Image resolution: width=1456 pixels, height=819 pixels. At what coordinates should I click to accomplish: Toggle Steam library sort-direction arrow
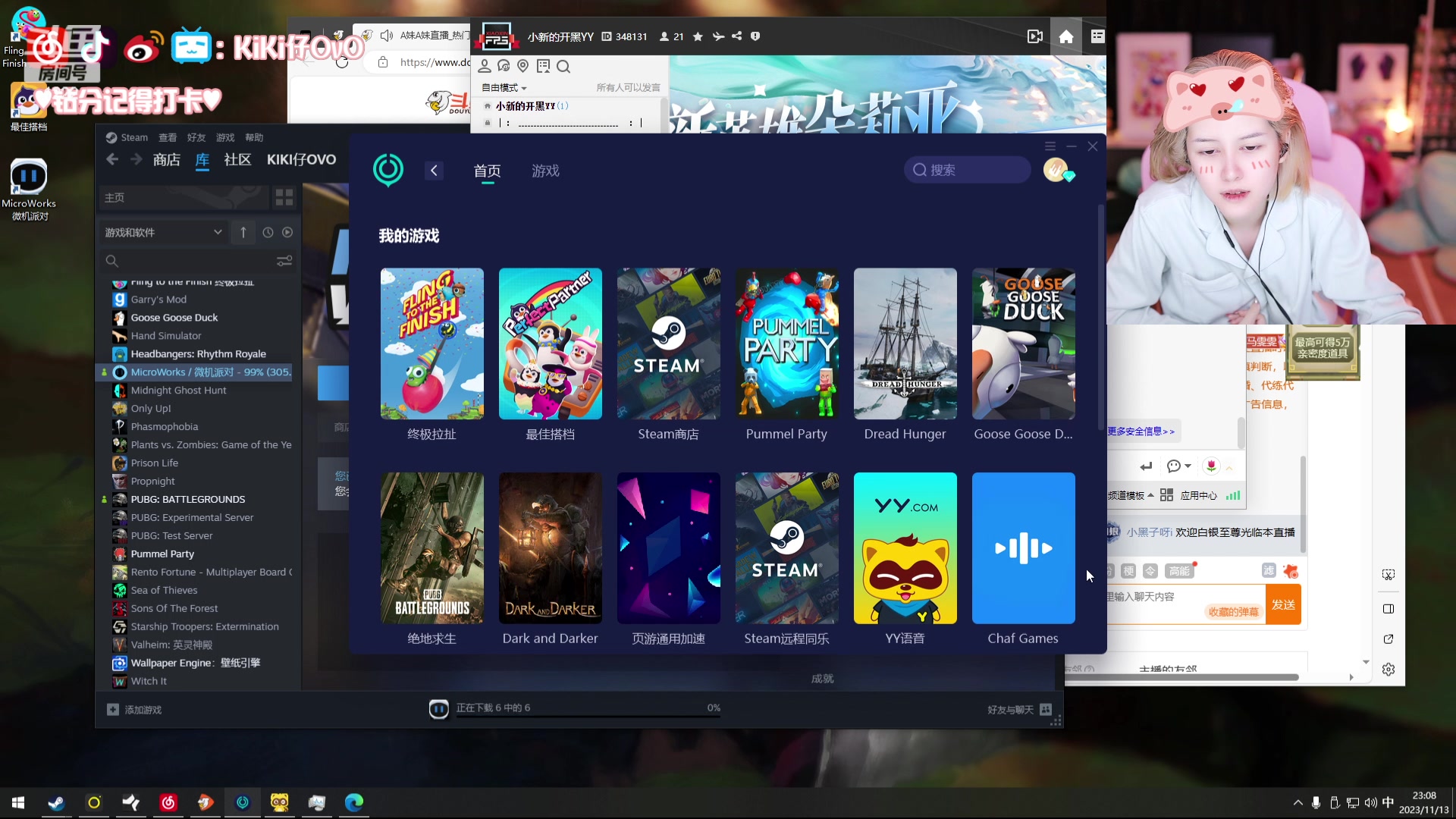[243, 232]
